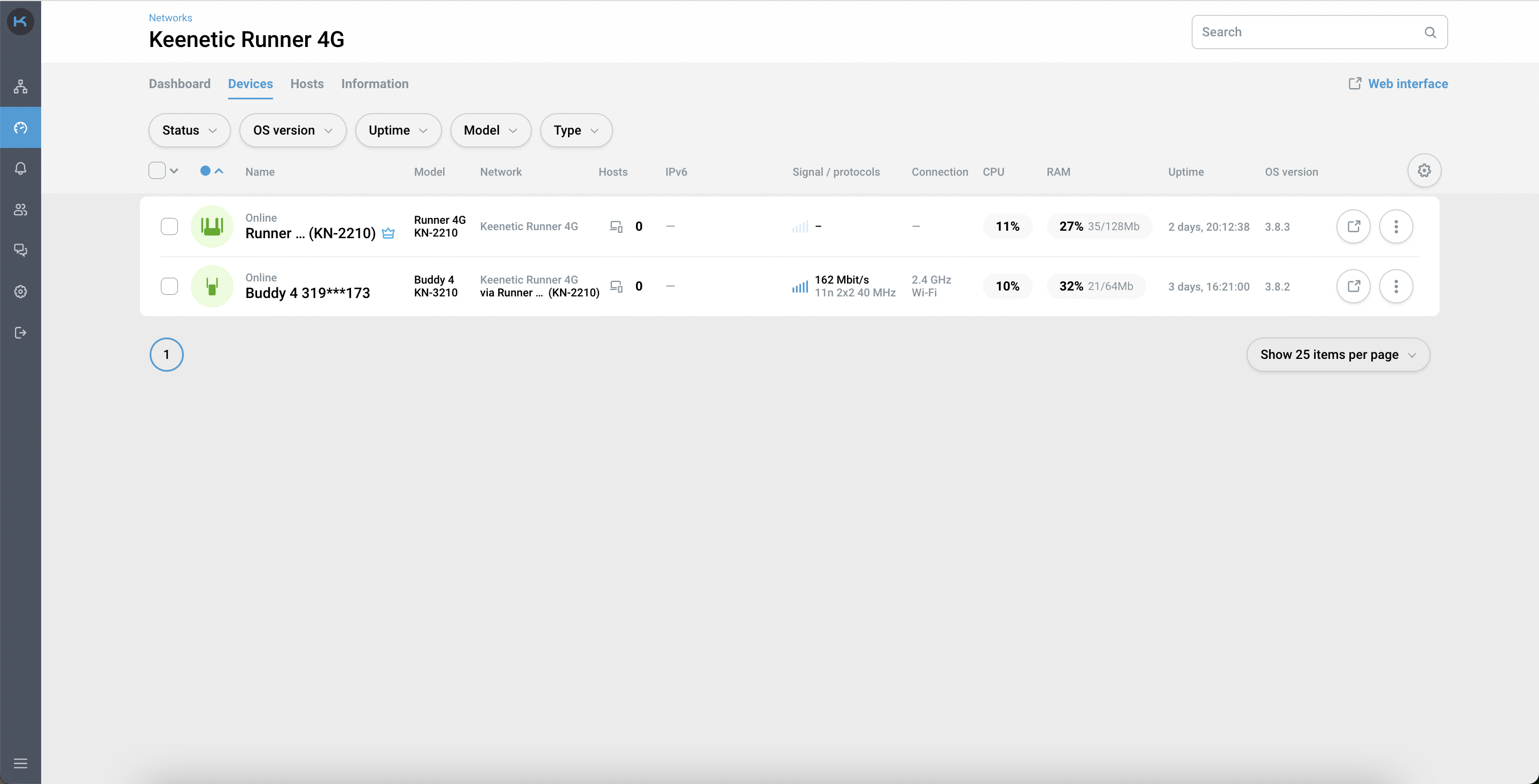The height and width of the screenshot is (784, 1539).
Task: Open settings gear in sidebar
Action: [x=20, y=292]
